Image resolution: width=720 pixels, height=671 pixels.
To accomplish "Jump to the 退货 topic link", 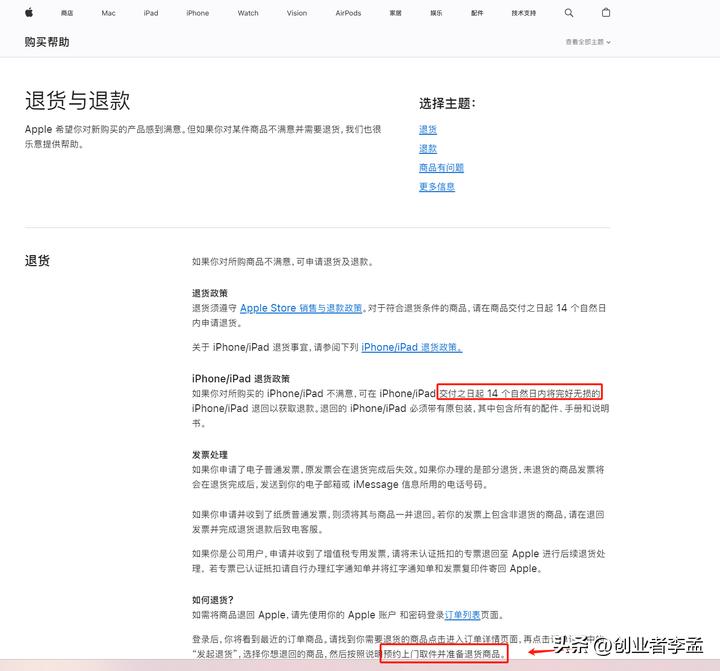I will coord(428,130).
